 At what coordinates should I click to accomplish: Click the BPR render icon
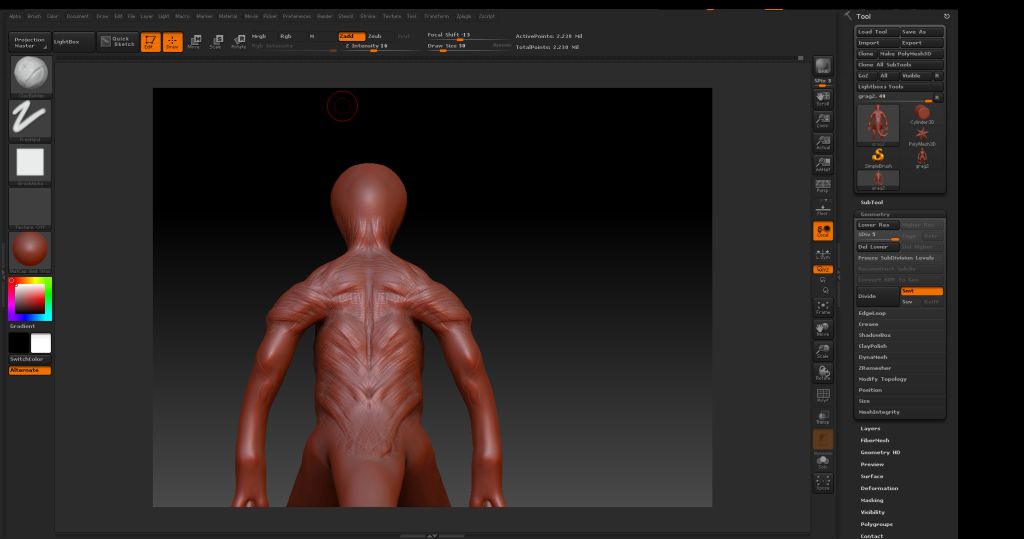(x=823, y=66)
